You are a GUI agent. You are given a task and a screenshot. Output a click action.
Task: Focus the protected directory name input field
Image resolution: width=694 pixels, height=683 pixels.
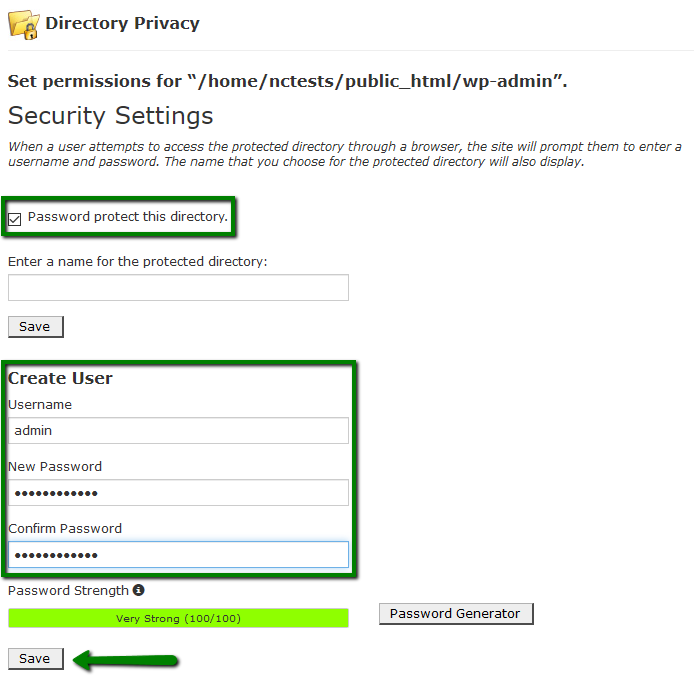point(178,287)
